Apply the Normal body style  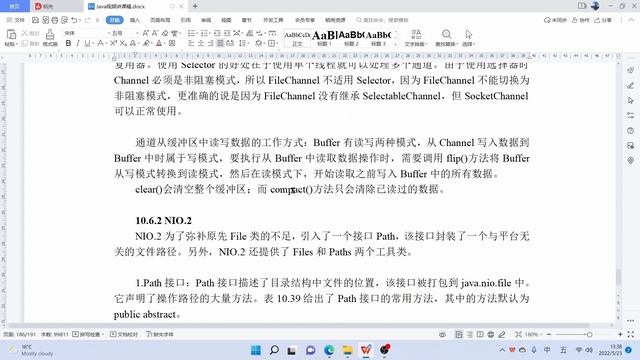[297, 38]
